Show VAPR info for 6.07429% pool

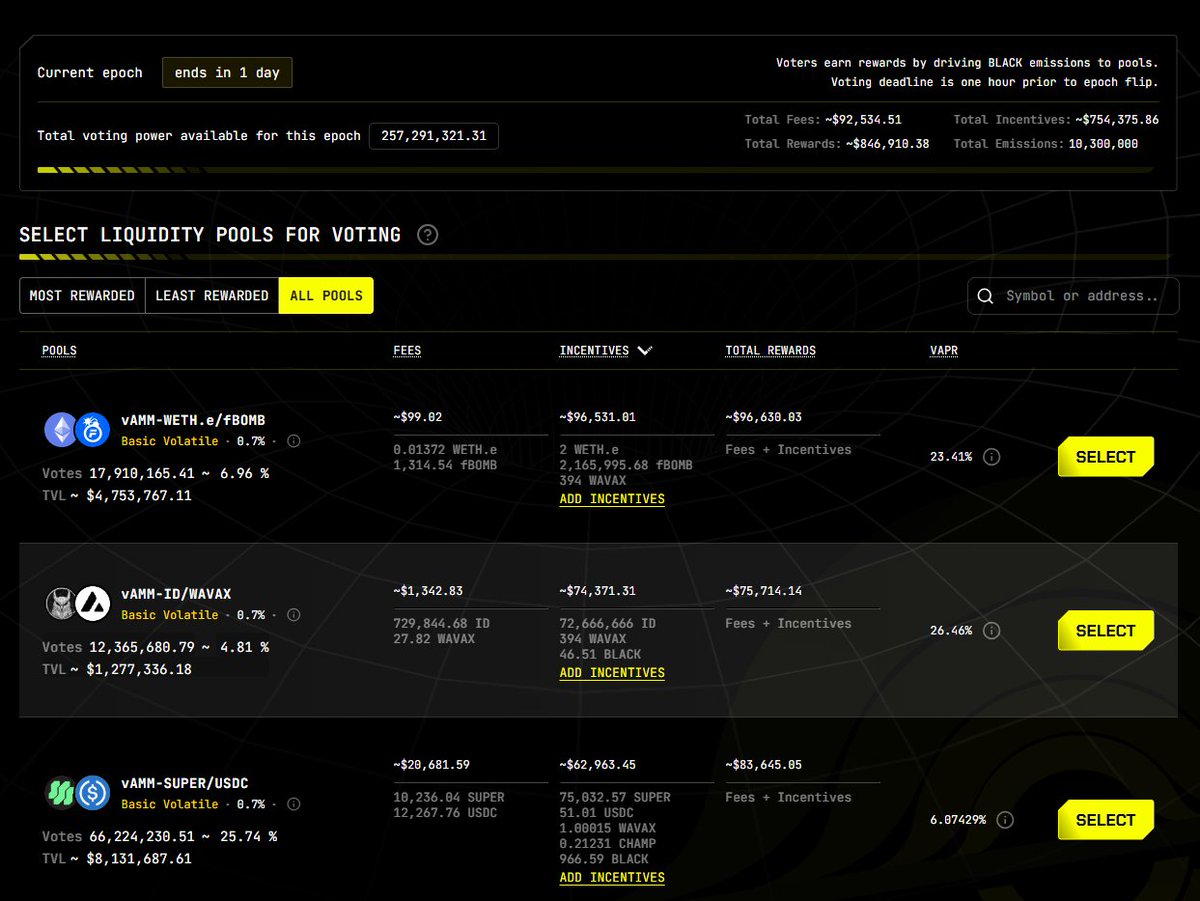tap(1005, 820)
